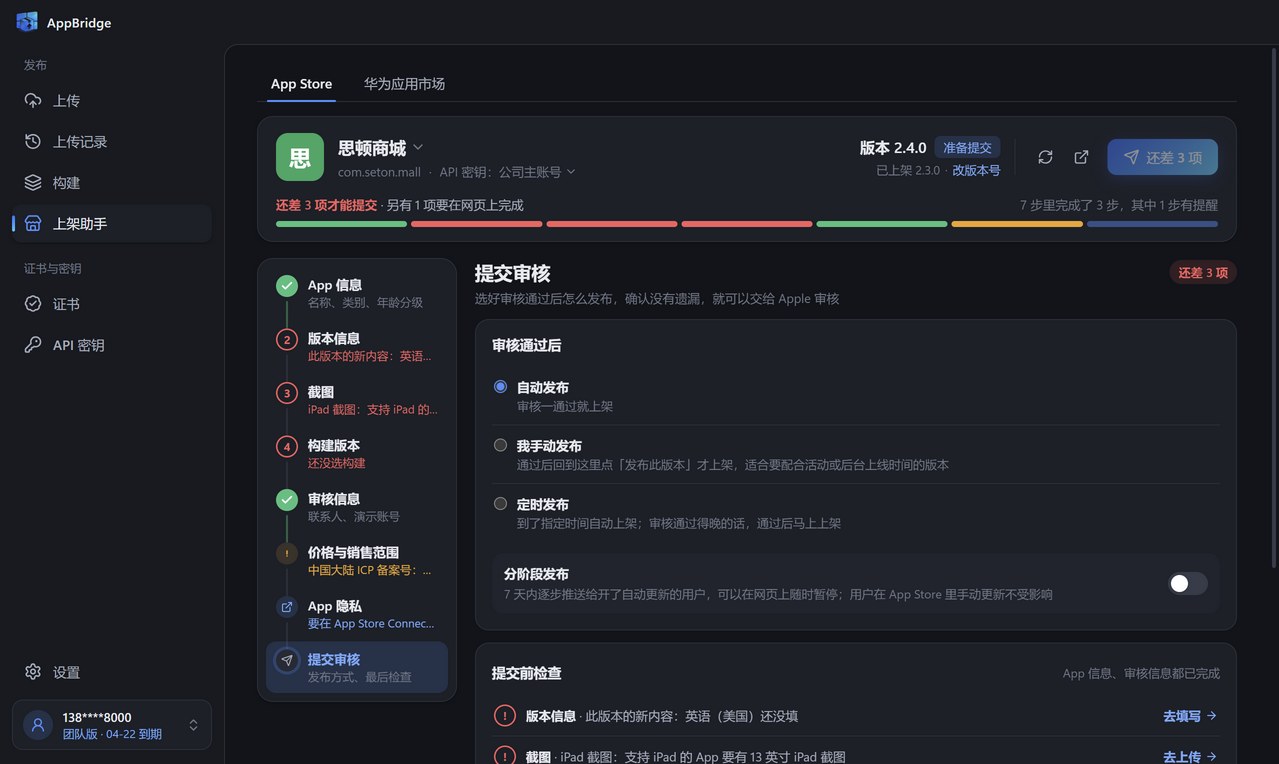Click first green progress bar segment
The width and height of the screenshot is (1279, 764).
point(341,224)
